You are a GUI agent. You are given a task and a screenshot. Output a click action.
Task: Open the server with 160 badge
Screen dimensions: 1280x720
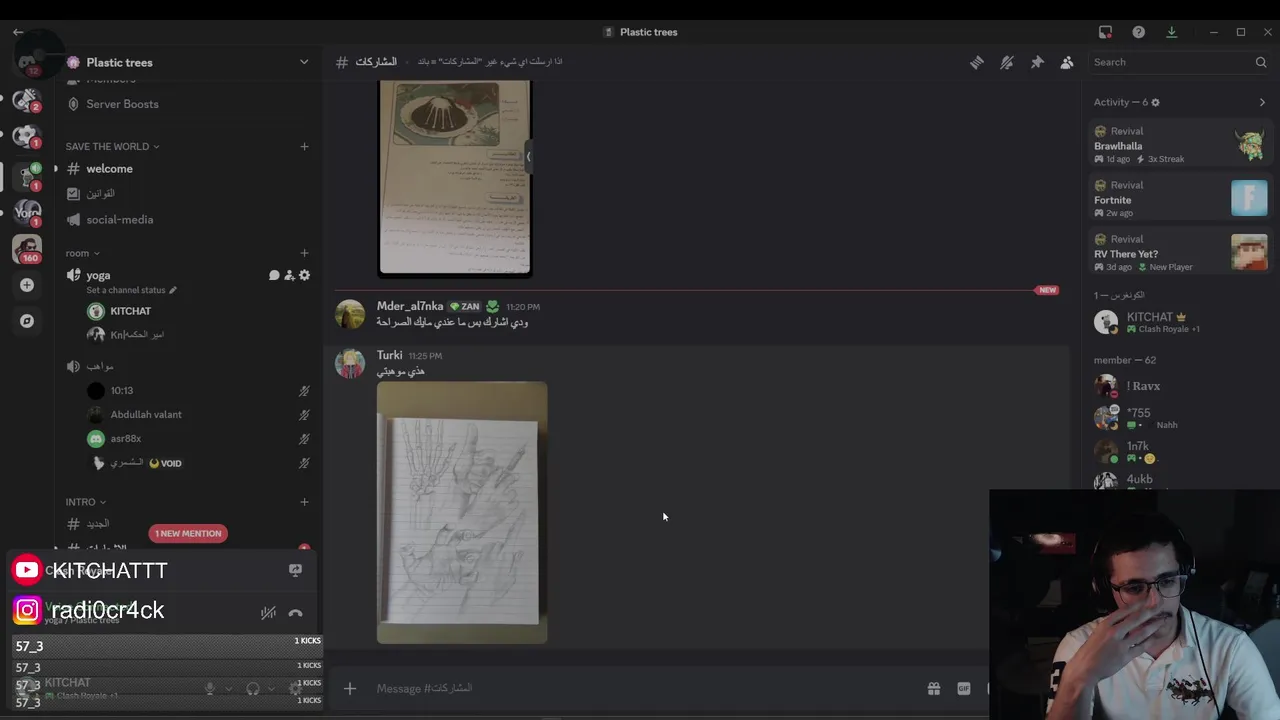pos(27,248)
